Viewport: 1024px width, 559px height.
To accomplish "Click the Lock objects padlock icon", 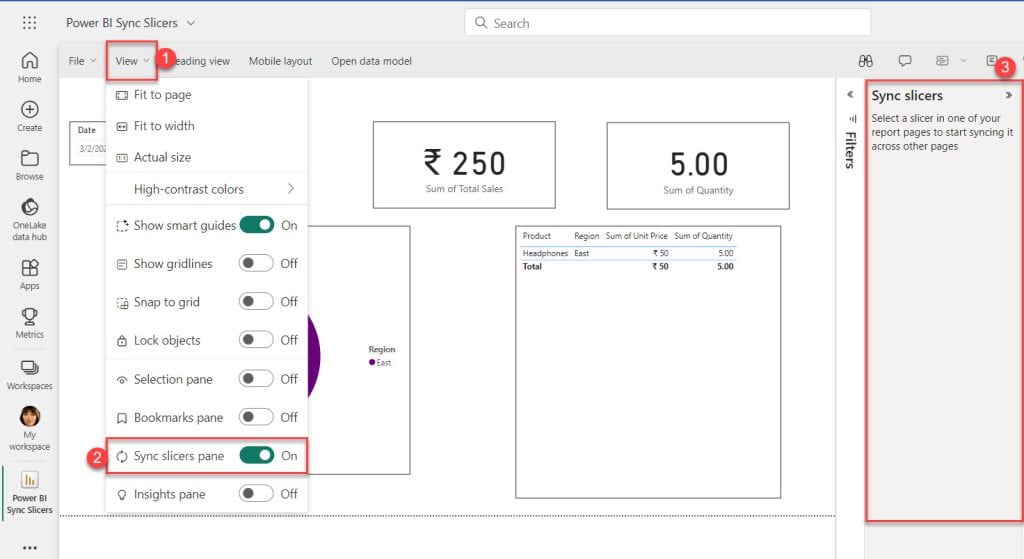I will [x=122, y=341].
